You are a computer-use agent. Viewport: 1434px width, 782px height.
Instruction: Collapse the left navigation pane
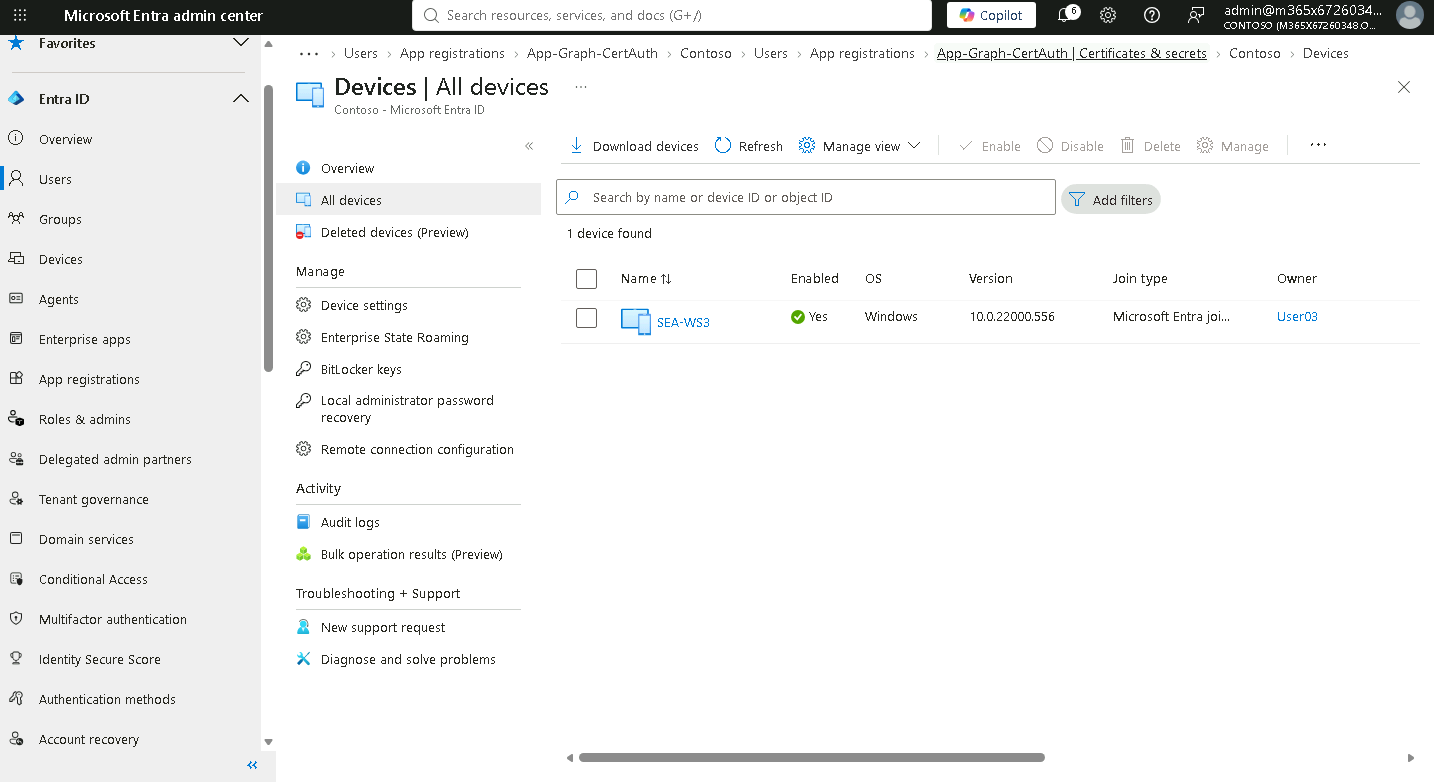(x=253, y=765)
